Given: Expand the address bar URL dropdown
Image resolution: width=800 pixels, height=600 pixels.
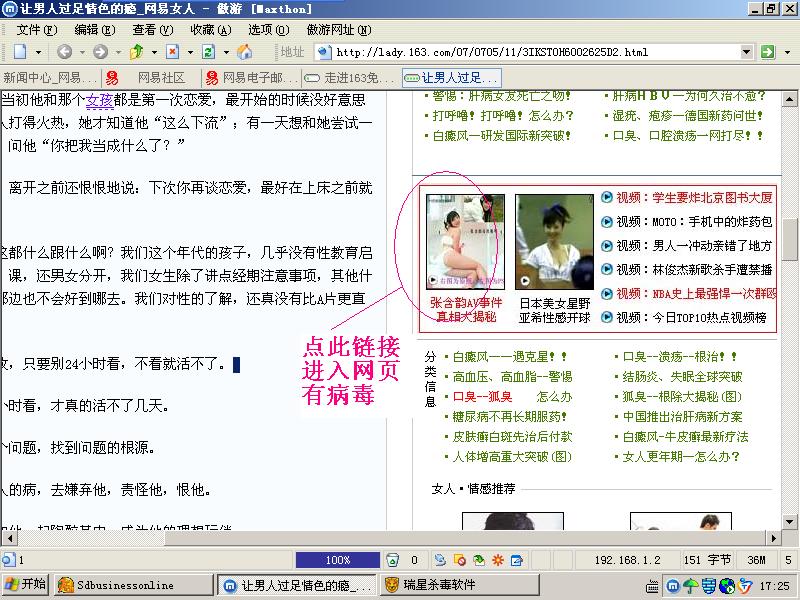Looking at the screenshot, I should pos(746,52).
